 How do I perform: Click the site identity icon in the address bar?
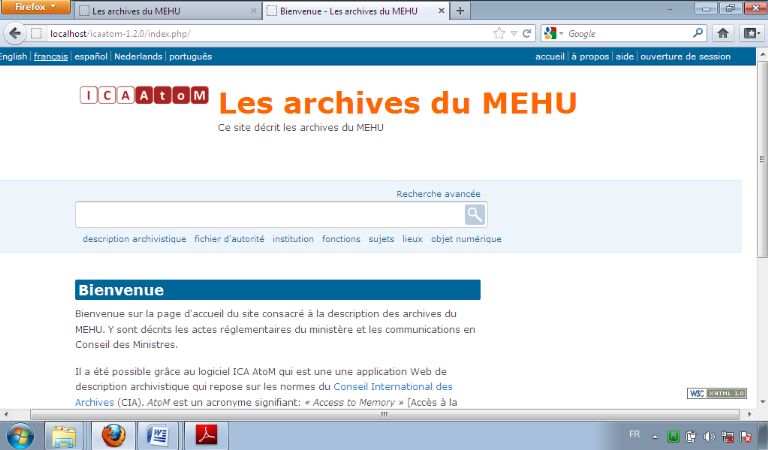pyautogui.click(x=37, y=33)
